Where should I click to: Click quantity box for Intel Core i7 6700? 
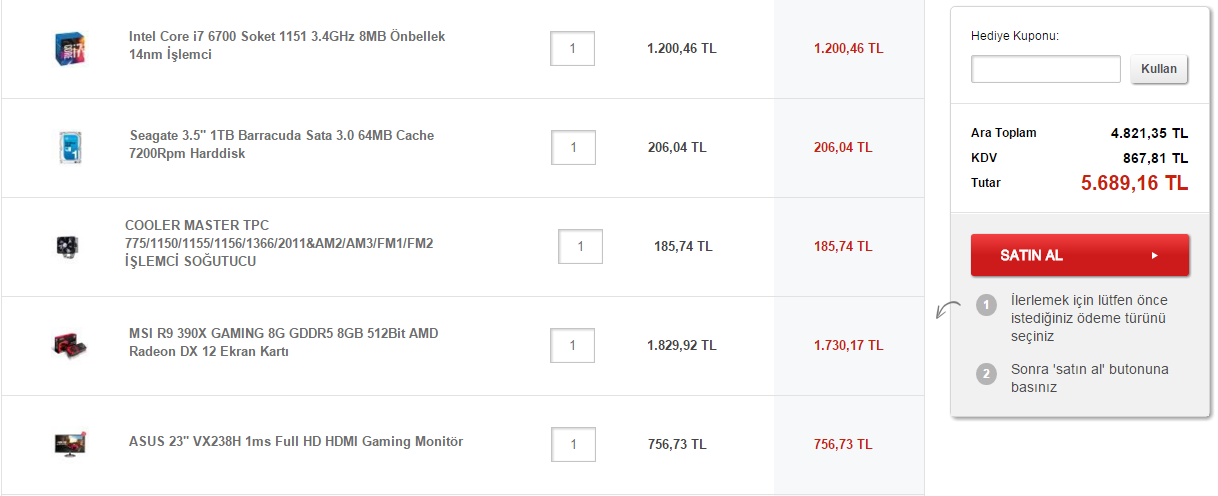pyautogui.click(x=573, y=48)
